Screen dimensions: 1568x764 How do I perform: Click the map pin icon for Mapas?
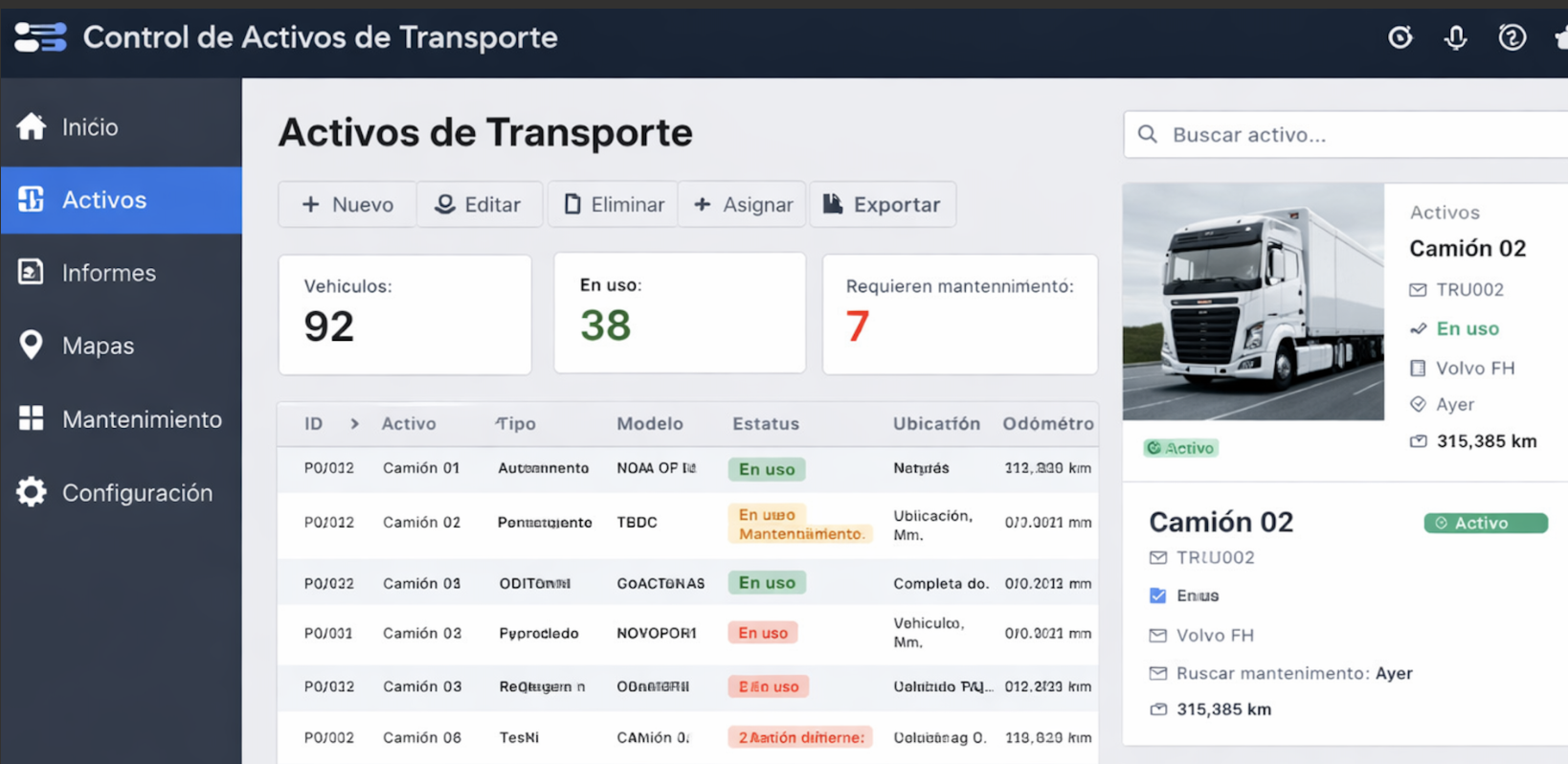pos(31,345)
